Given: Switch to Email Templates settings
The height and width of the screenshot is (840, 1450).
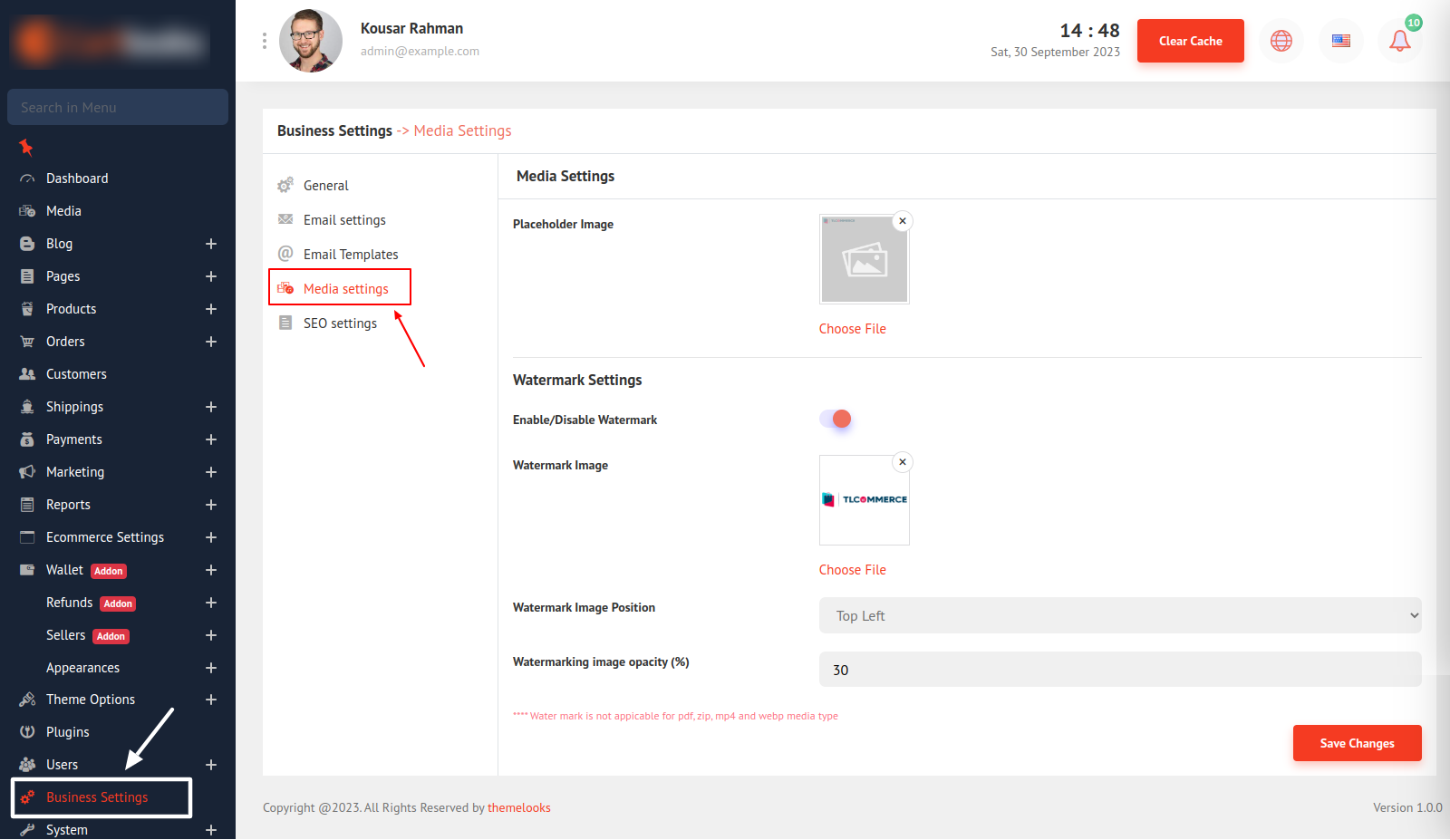Looking at the screenshot, I should (351, 255).
